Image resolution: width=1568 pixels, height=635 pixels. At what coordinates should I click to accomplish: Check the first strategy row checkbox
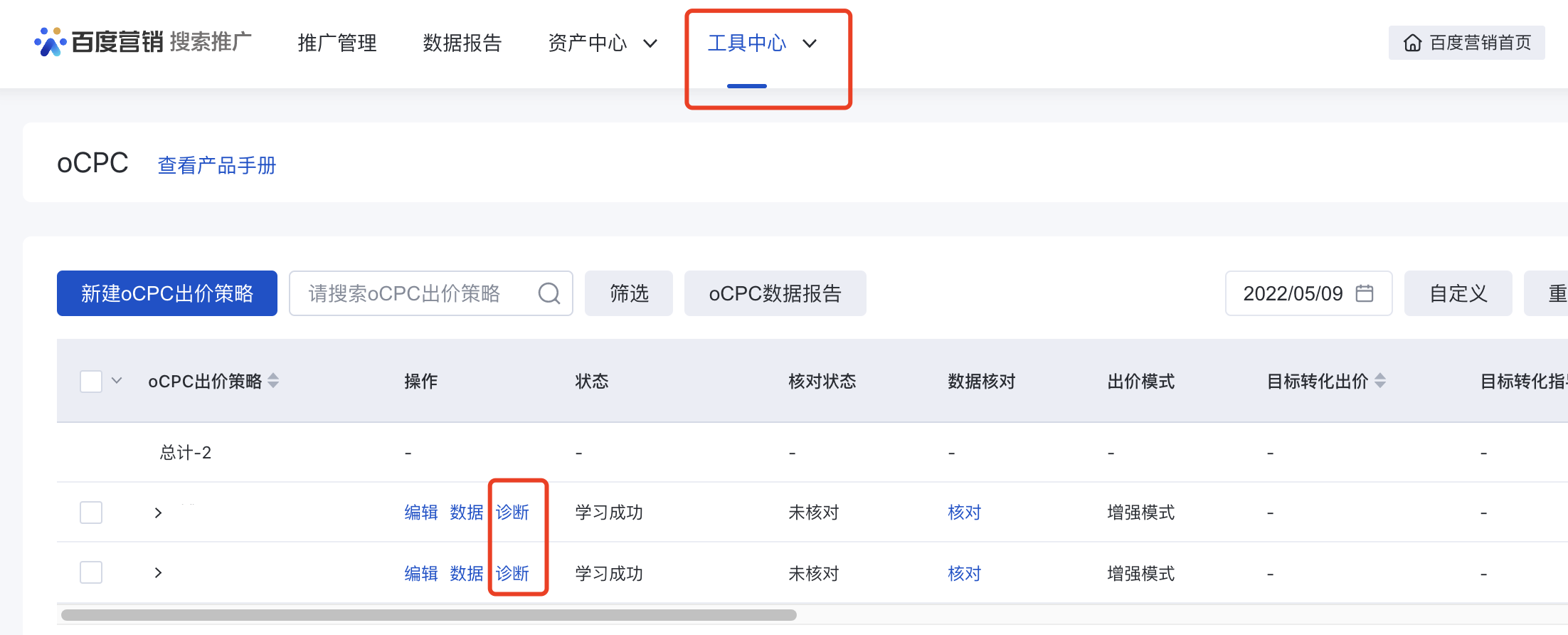click(91, 513)
